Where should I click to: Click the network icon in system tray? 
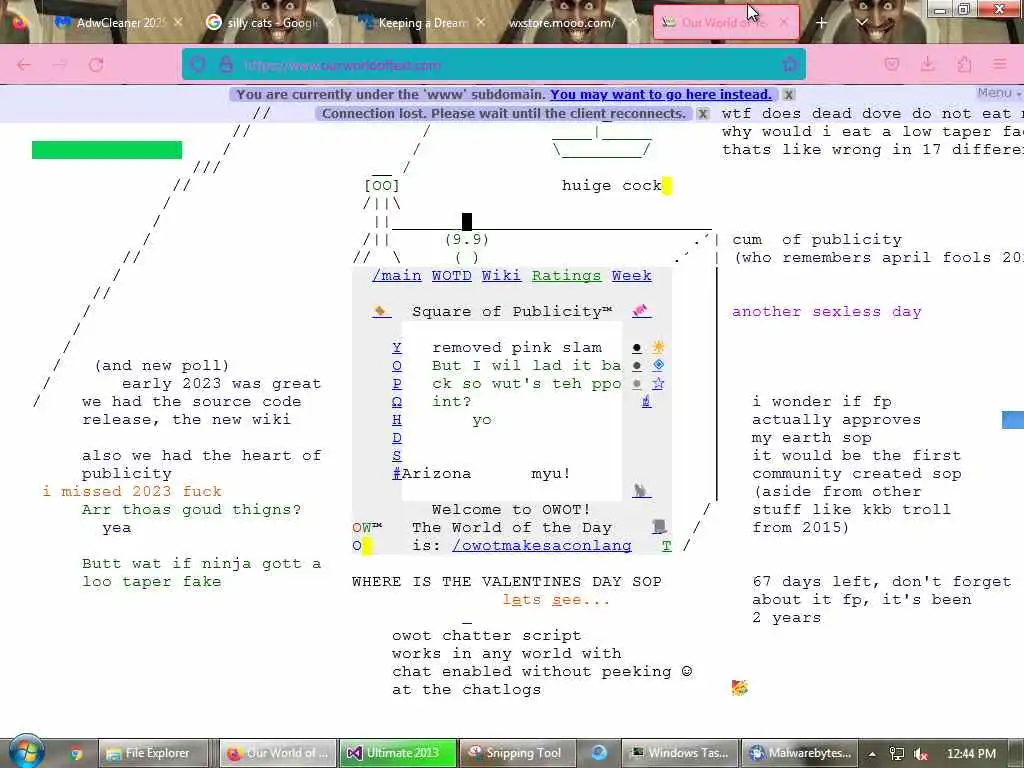tap(897, 754)
